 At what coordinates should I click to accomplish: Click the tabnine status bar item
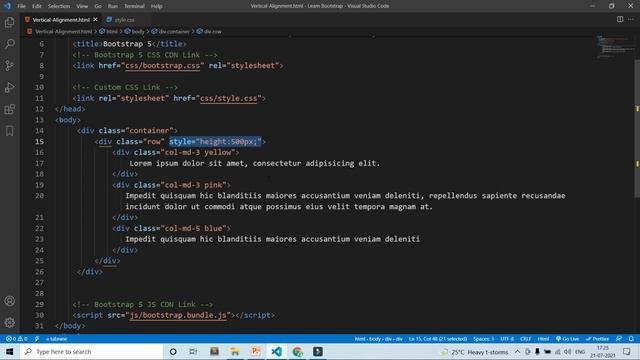click(56, 339)
